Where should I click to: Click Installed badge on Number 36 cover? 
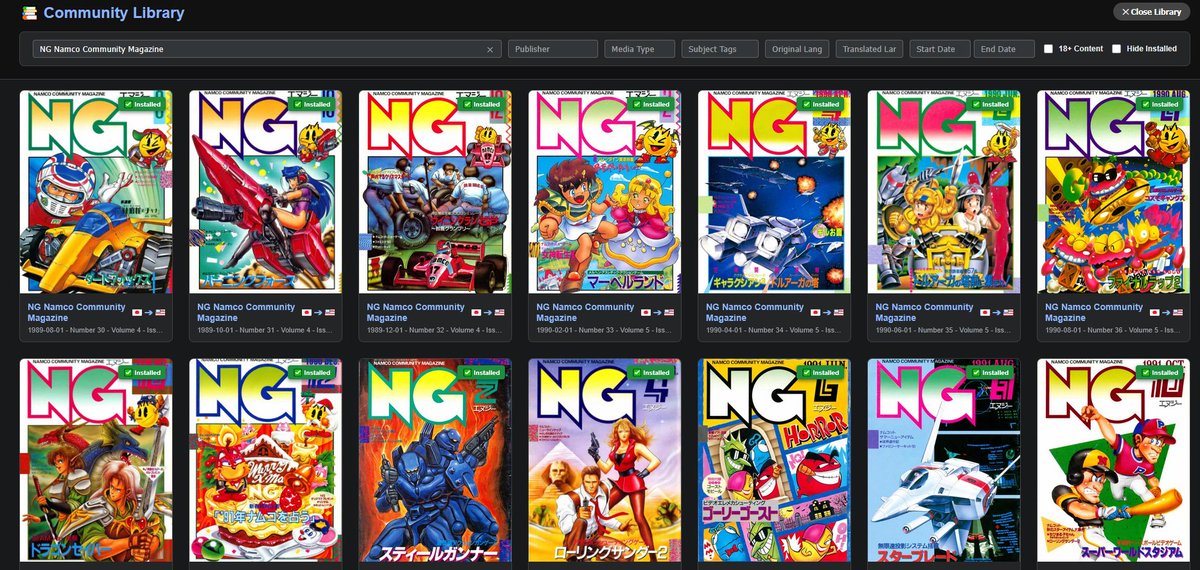coord(1161,104)
